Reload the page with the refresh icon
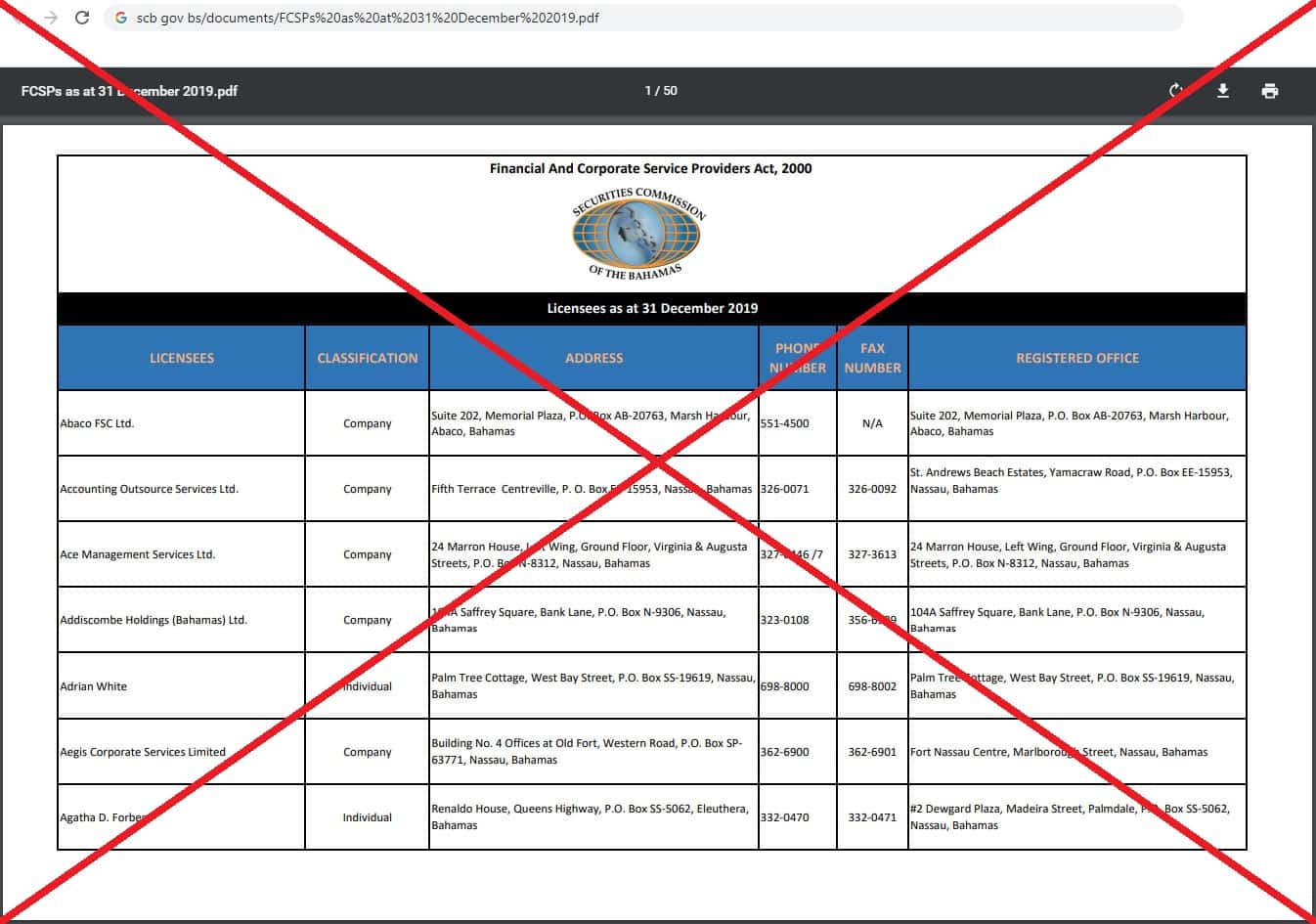The width and height of the screenshot is (1316, 924). coord(82,18)
